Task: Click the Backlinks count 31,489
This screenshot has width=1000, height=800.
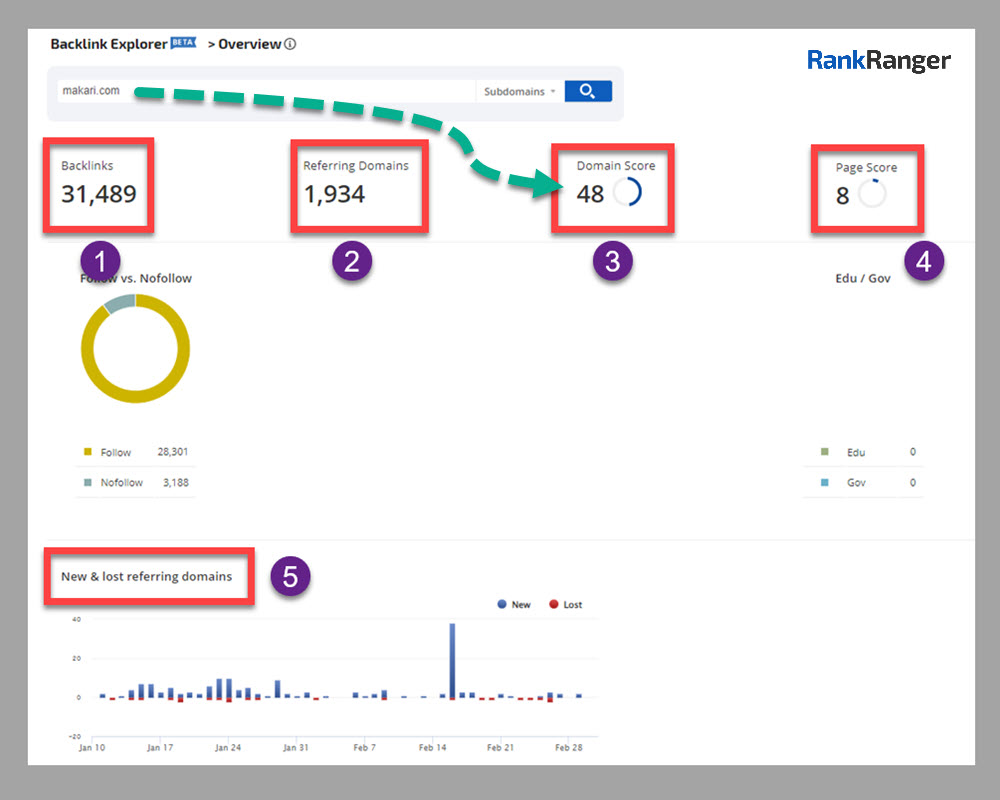Action: click(98, 194)
